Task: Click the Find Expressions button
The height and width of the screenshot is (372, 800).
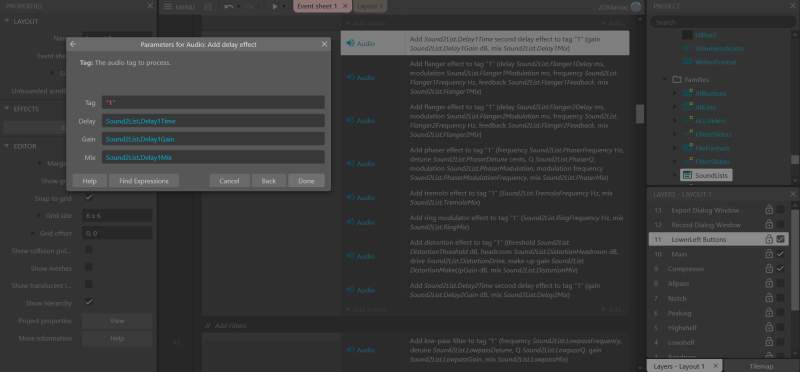Action: [144, 181]
